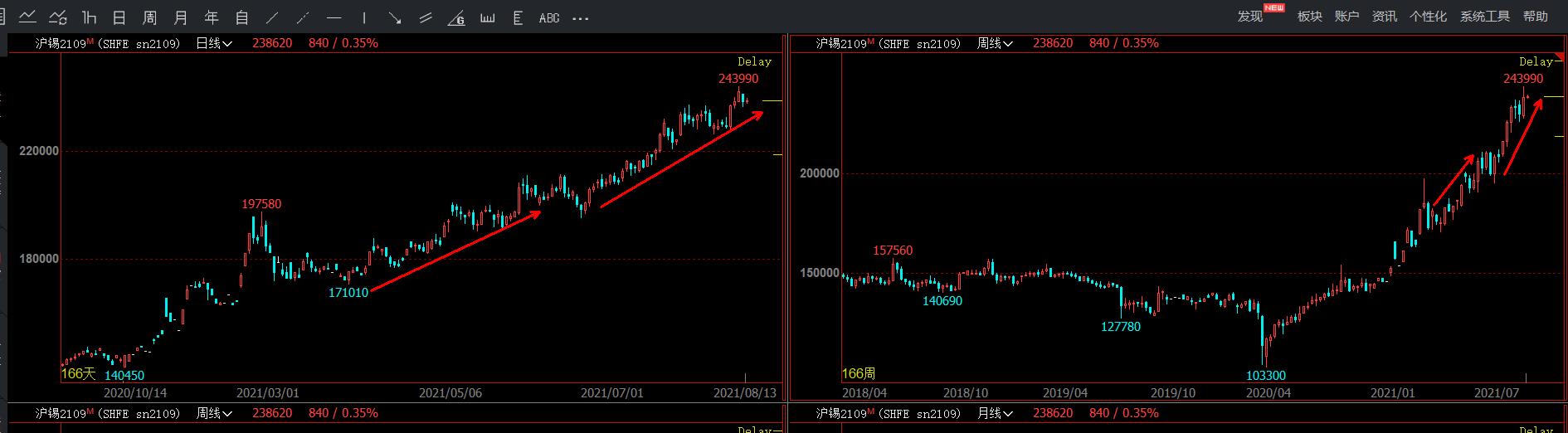Click the 150000 price axis label on weekly chart

coord(820,273)
